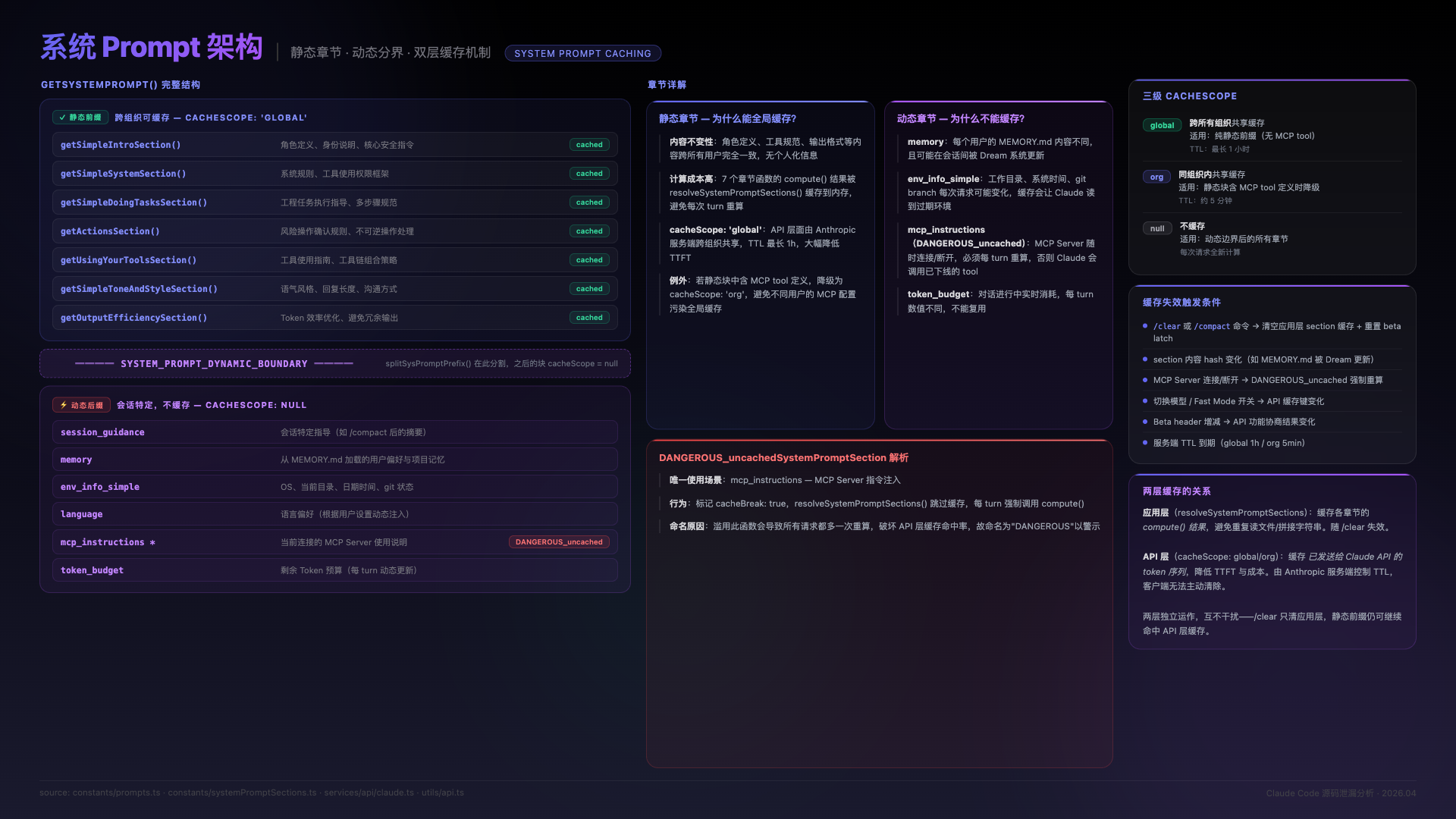Click DANGEROUS_uncachedSystemPromptSection 解析 heading
Image resolution: width=1456 pixels, height=819 pixels.
click(x=783, y=458)
